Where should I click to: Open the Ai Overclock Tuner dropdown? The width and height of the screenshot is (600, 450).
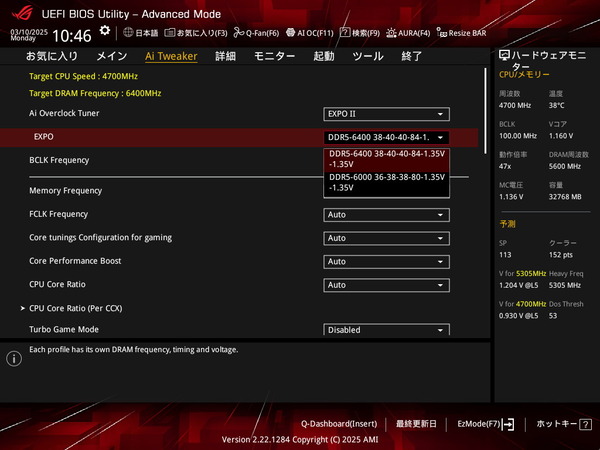(386, 115)
